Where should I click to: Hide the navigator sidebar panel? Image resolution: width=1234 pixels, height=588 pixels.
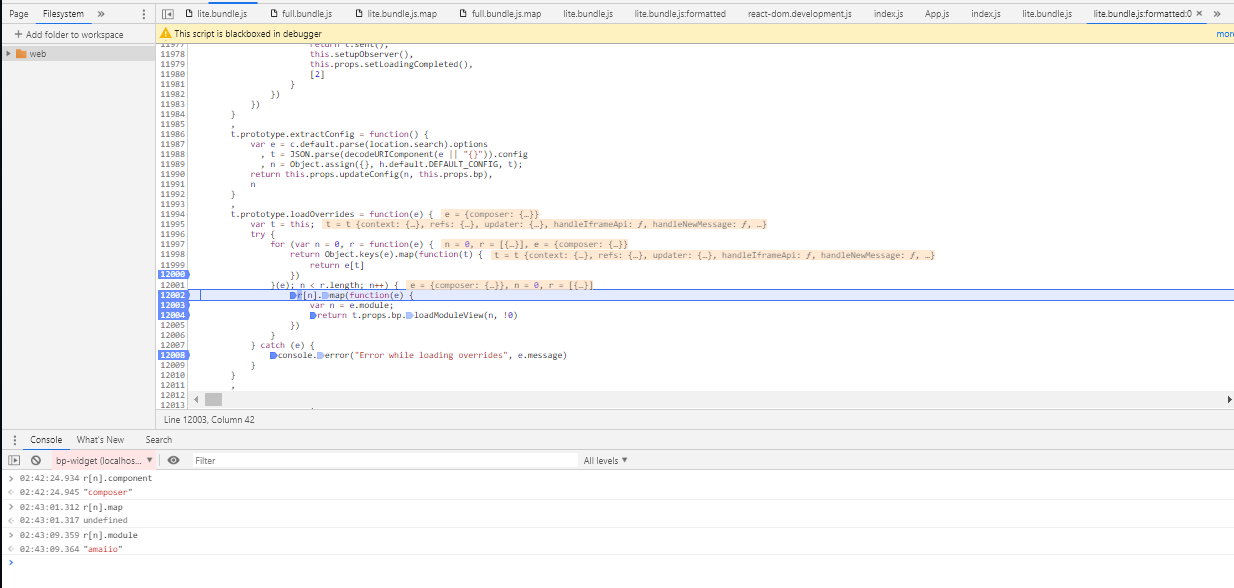166,14
